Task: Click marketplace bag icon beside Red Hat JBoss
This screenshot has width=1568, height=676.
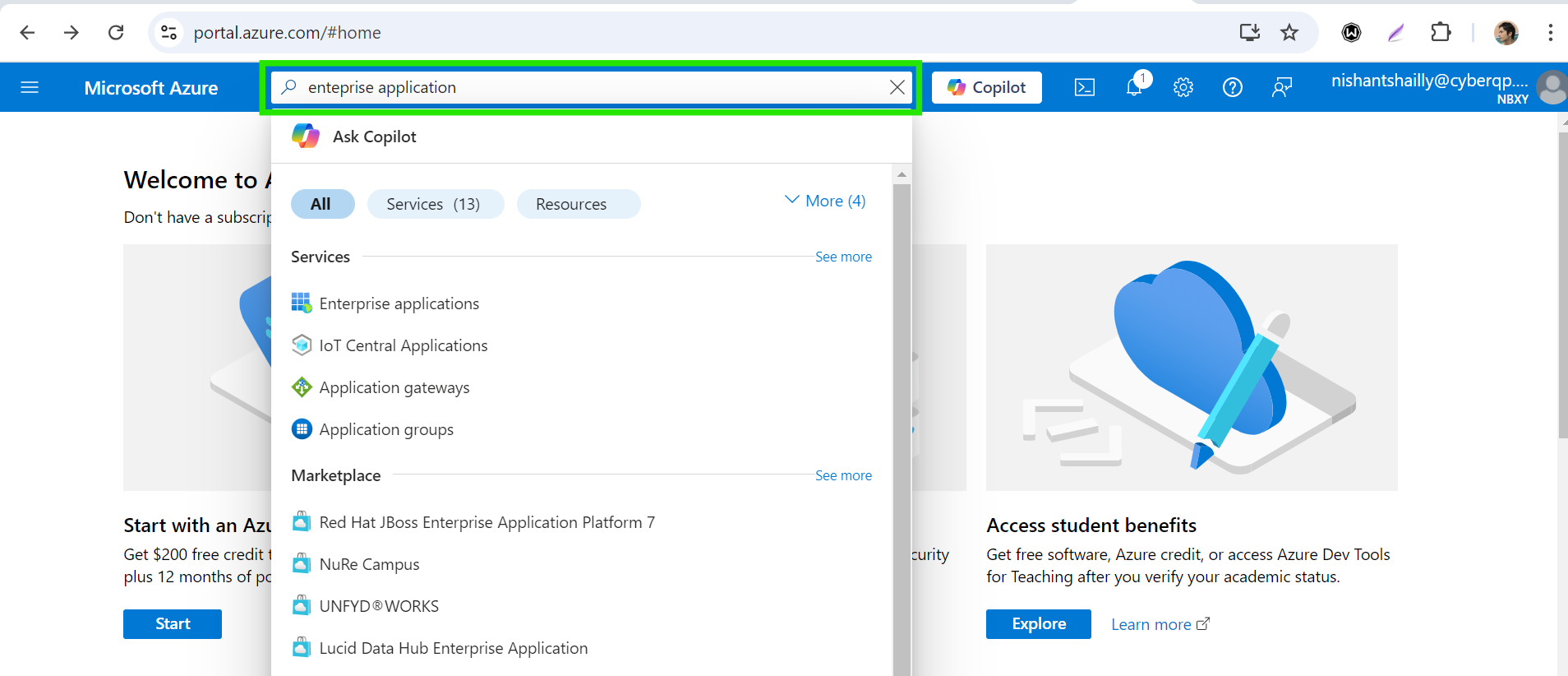Action: pos(302,521)
